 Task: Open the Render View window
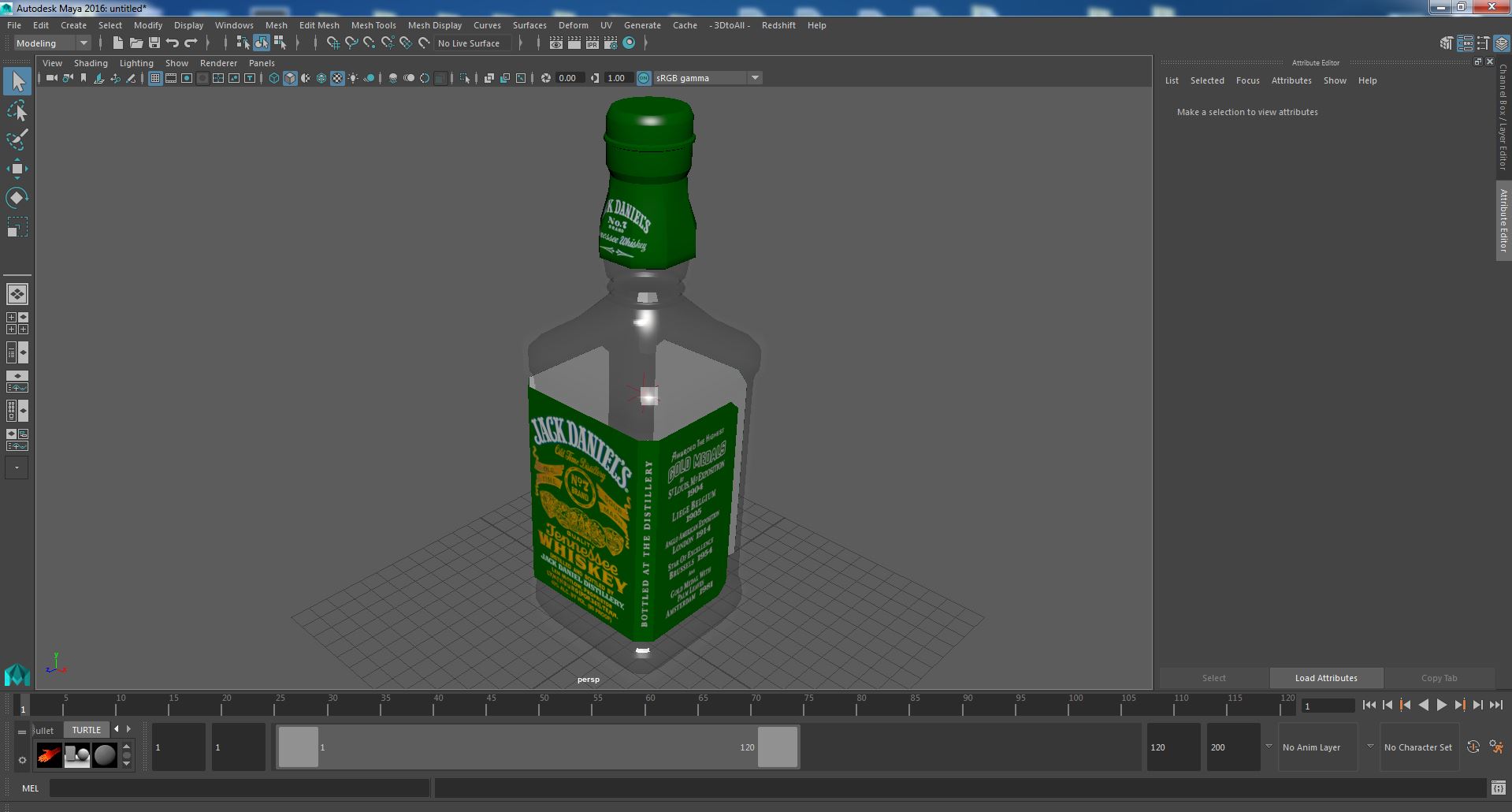click(x=556, y=43)
